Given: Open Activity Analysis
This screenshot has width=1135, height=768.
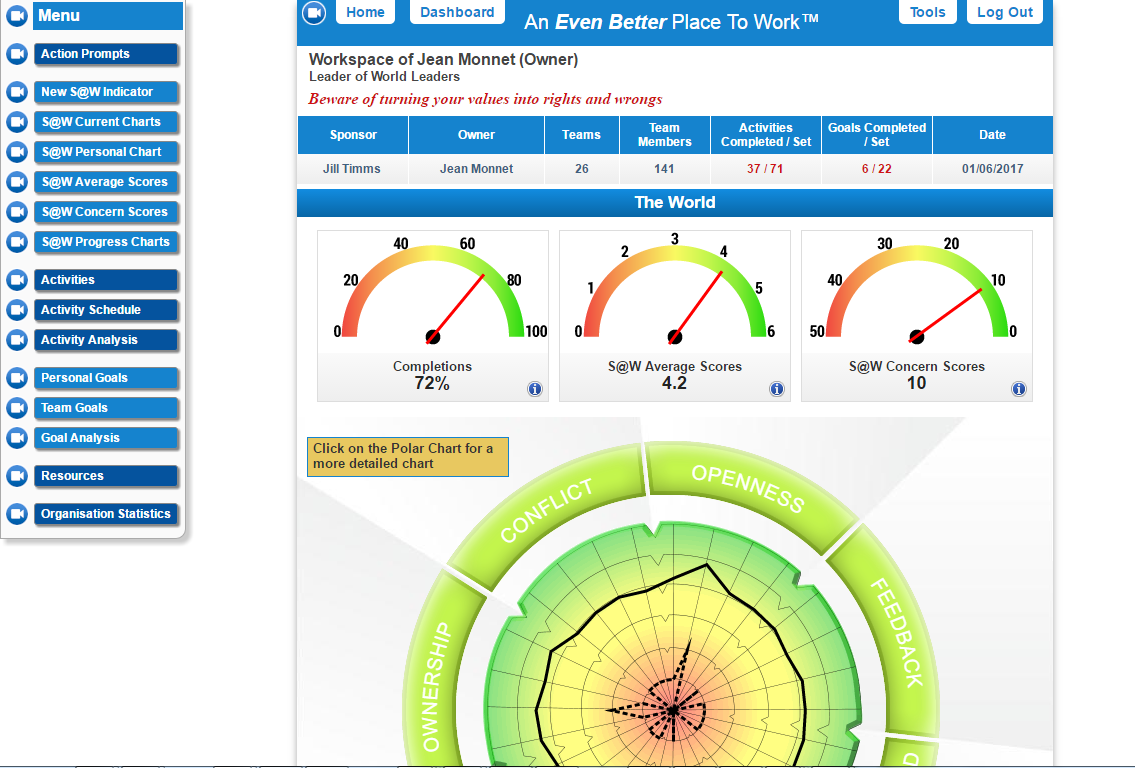Looking at the screenshot, I should click(106, 340).
